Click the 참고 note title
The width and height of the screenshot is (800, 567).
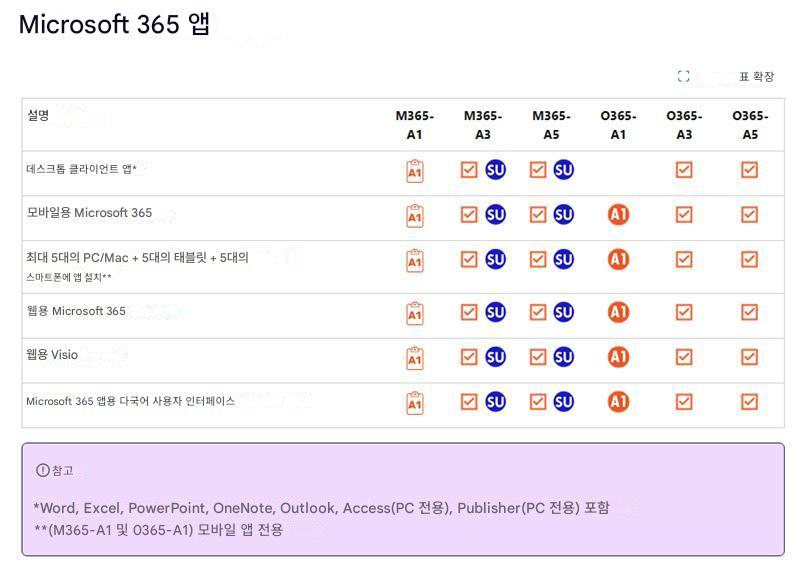click(63, 470)
